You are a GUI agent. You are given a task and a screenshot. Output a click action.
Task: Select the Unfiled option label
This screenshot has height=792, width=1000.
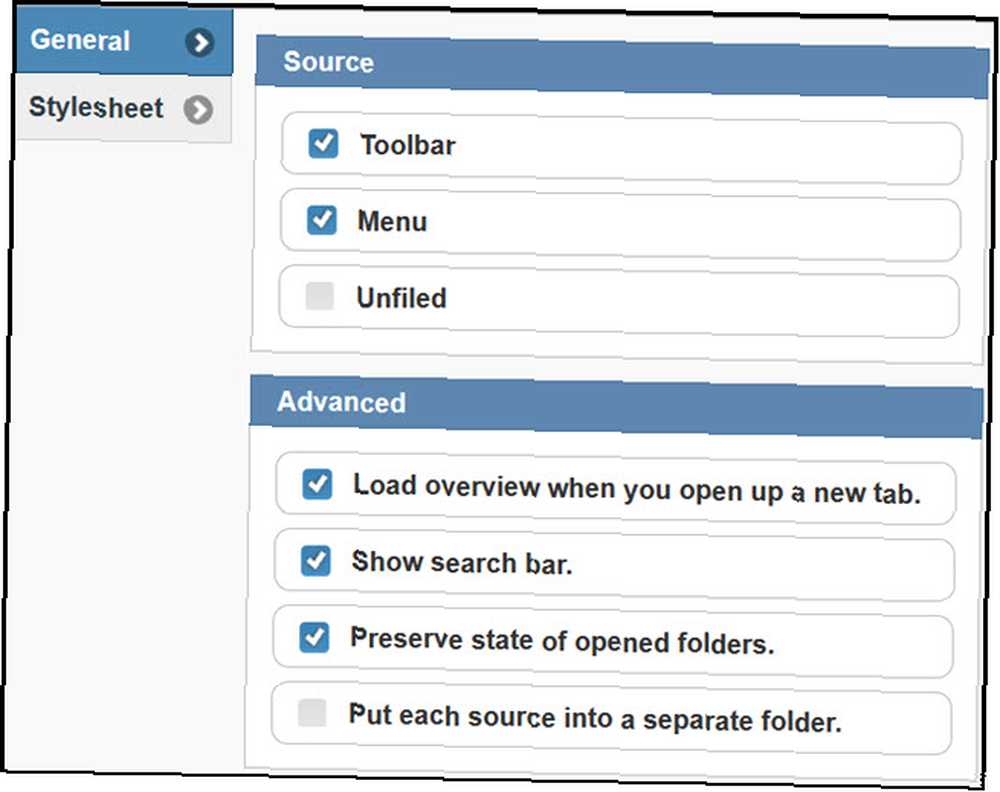click(401, 298)
